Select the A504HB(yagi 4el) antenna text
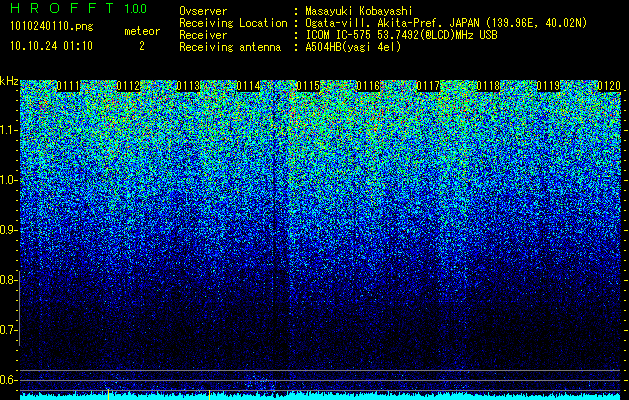The height and width of the screenshot is (400, 629). click(353, 47)
